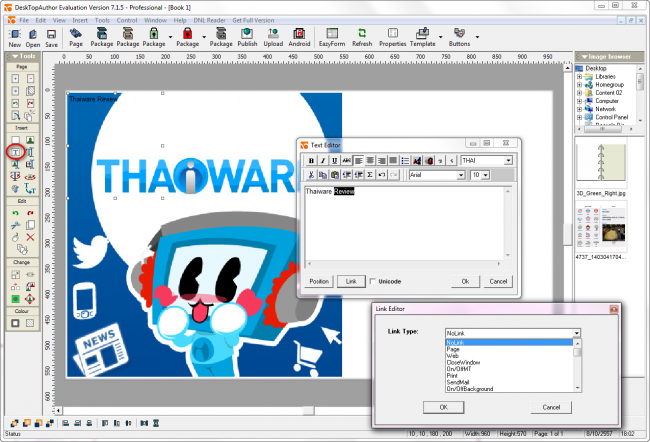This screenshot has height=442, width=650.
Task: Click OK in the Link Editor
Action: 444,407
